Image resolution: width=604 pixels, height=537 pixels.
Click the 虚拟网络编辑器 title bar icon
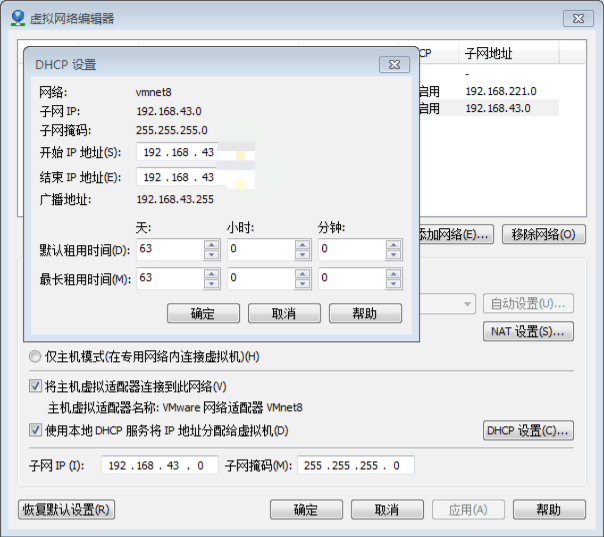tap(18, 17)
